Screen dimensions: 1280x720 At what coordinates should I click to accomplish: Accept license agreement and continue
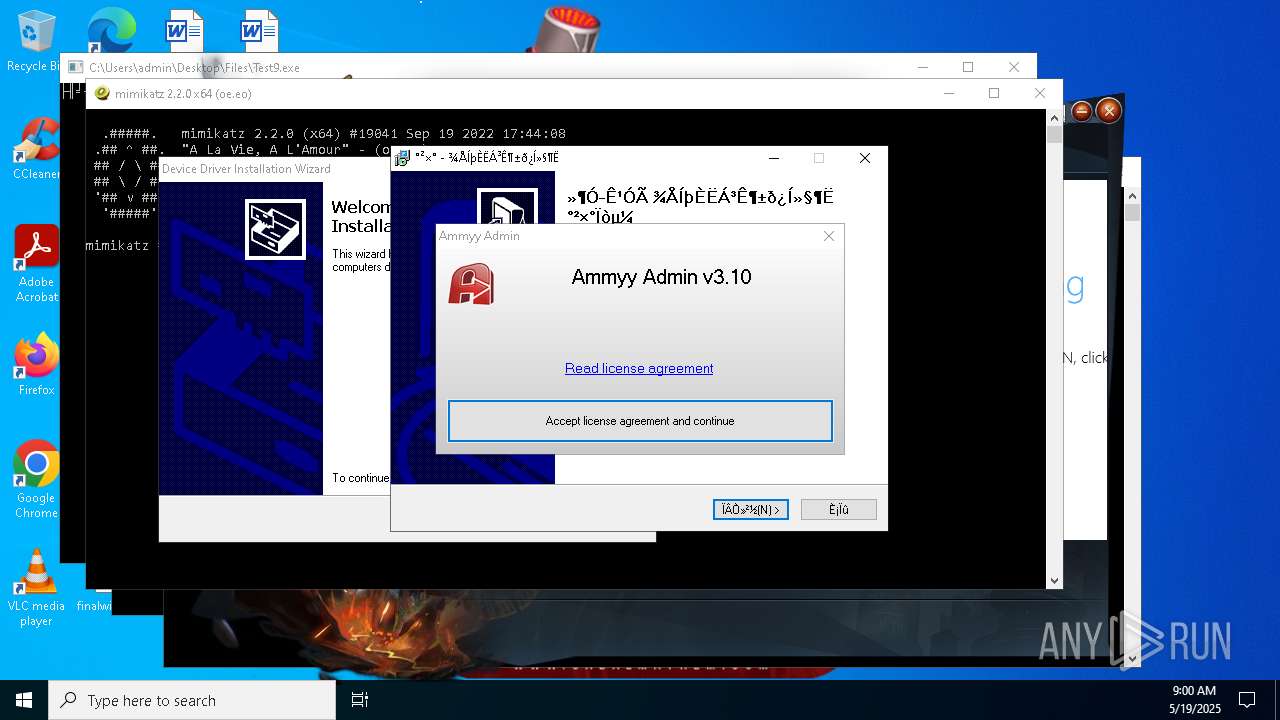[640, 421]
